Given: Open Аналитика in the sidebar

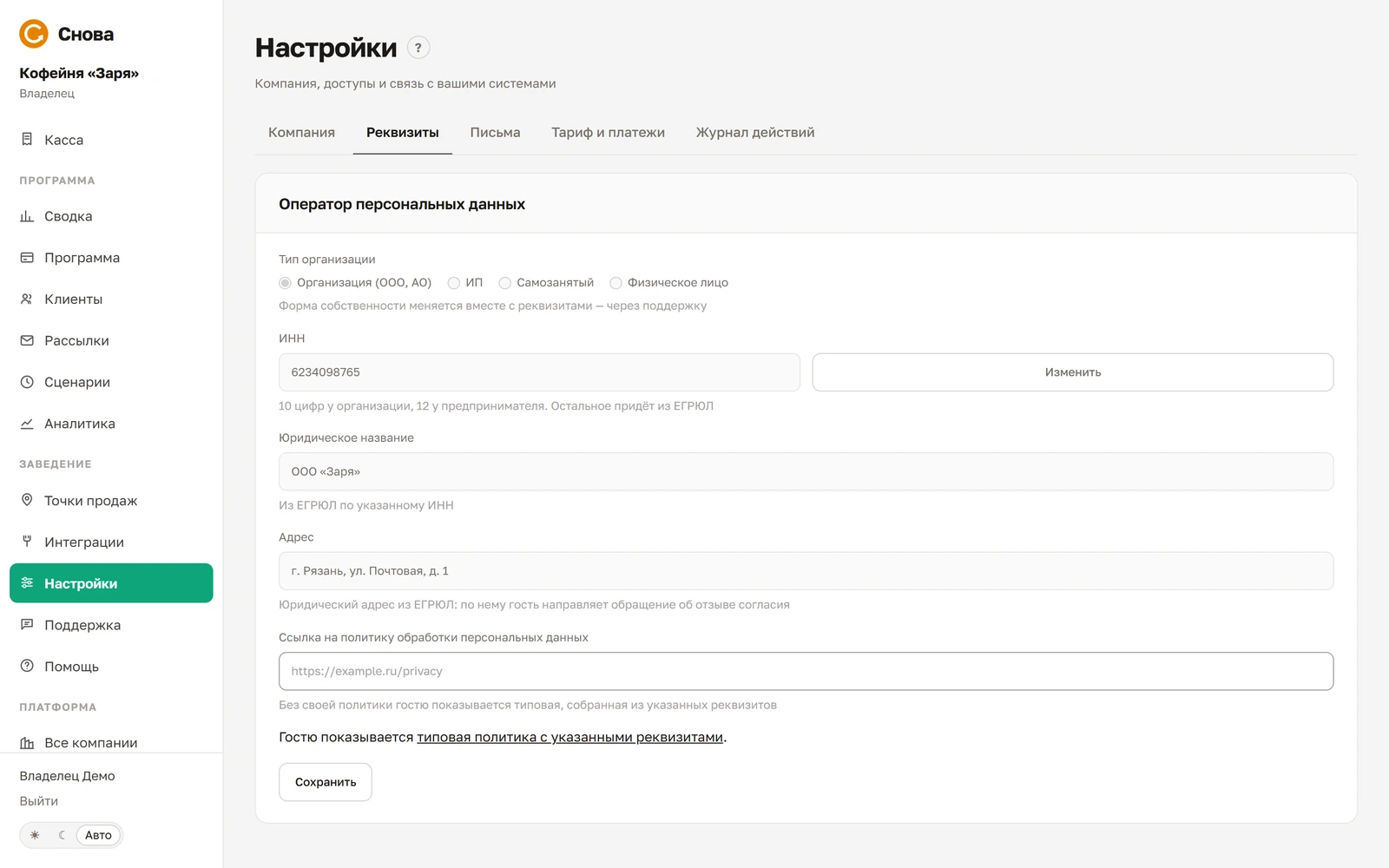Looking at the screenshot, I should (111, 424).
